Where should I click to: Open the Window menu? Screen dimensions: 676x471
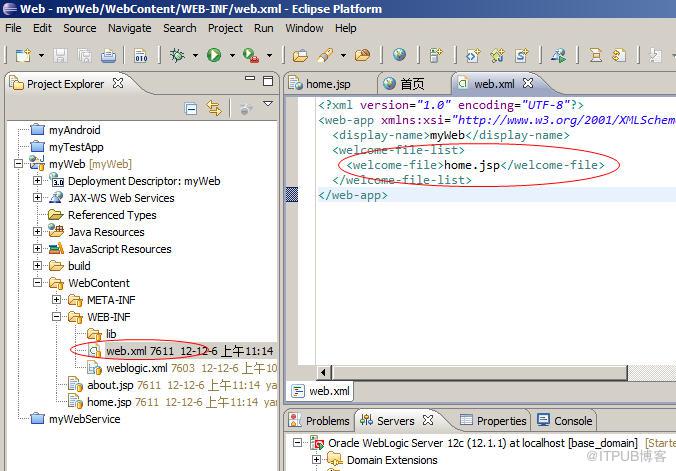tap(304, 28)
